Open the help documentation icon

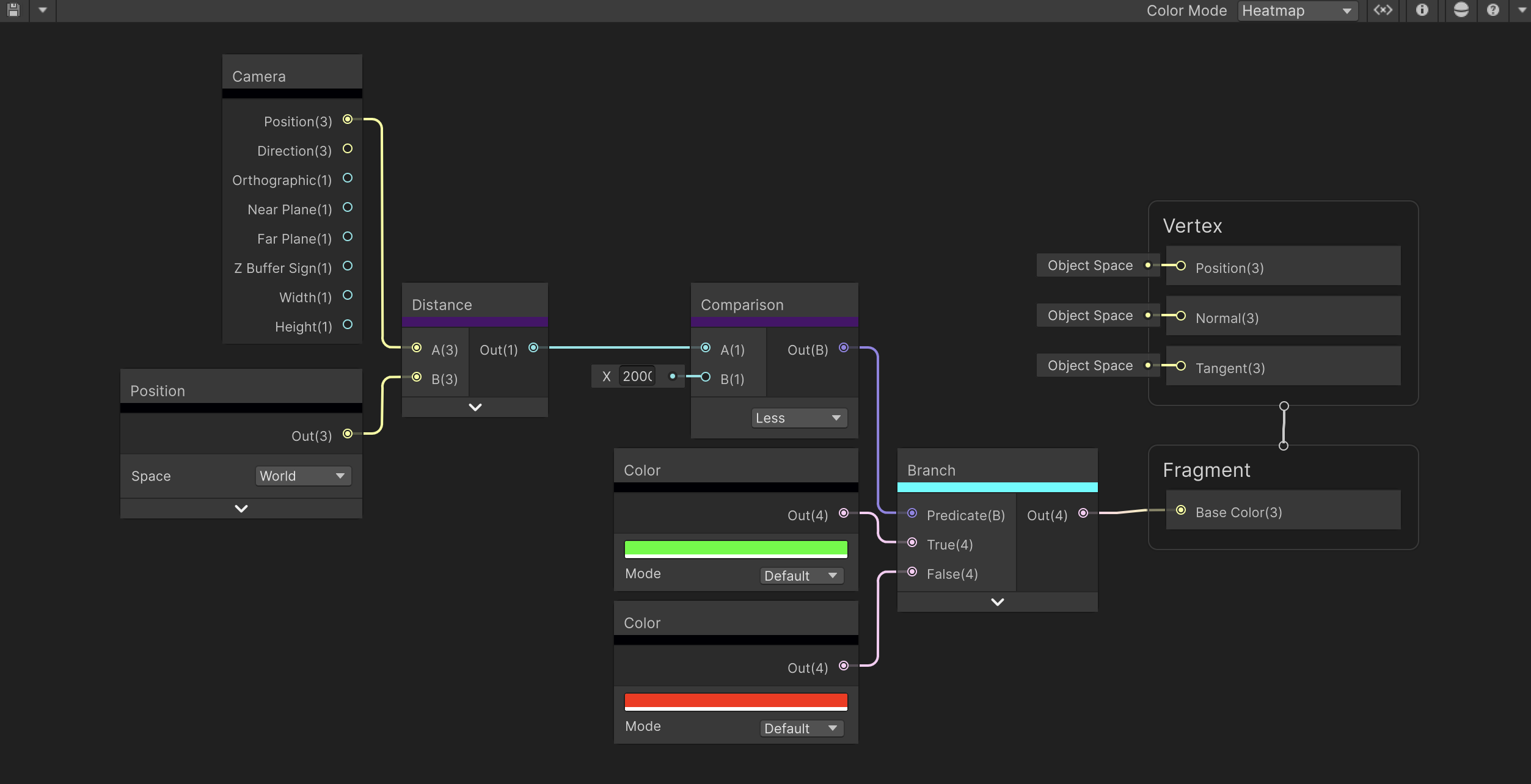coord(1493,10)
